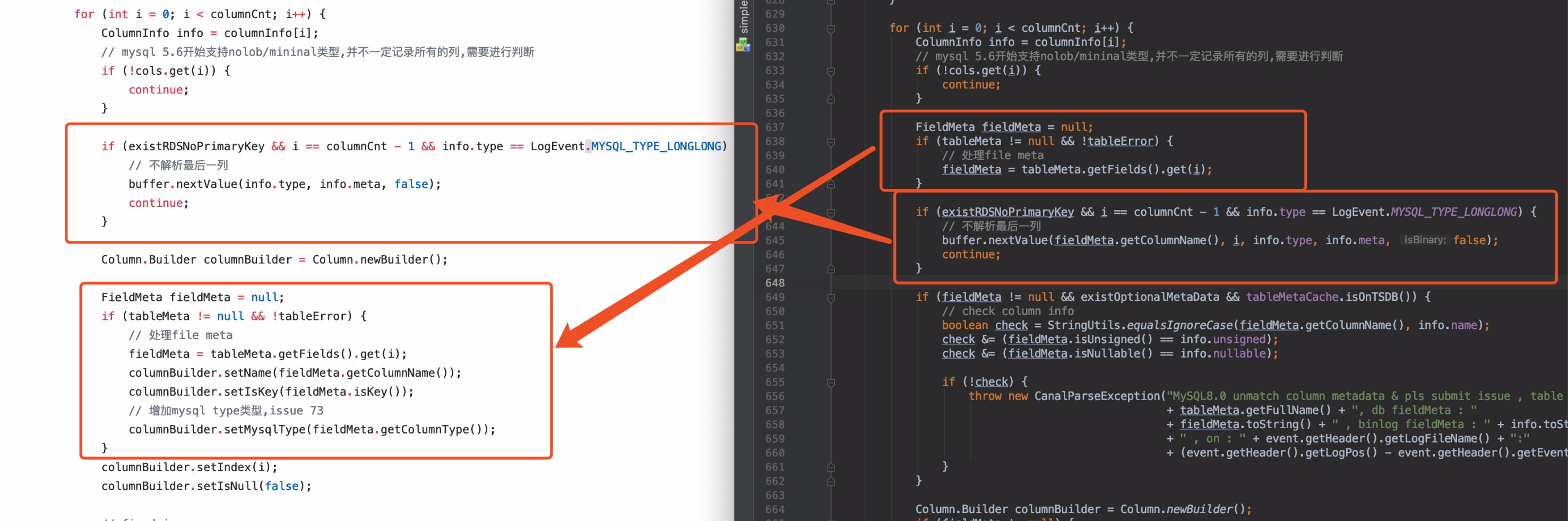The image size is (1568, 521).
Task: Click the fold end marker at line 661
Action: pos(831,467)
